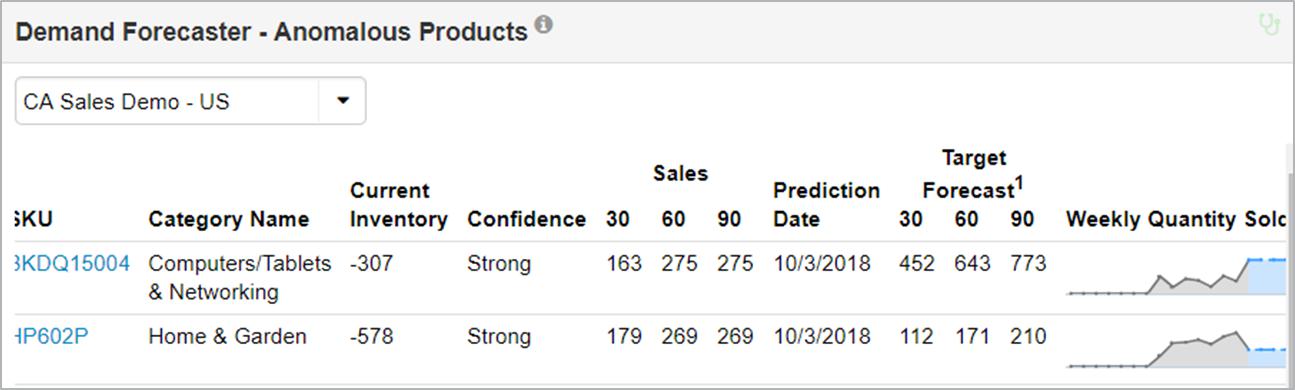Click the Weekly Quantity Sold column header
This screenshot has height=390, width=1295.
1176,219
